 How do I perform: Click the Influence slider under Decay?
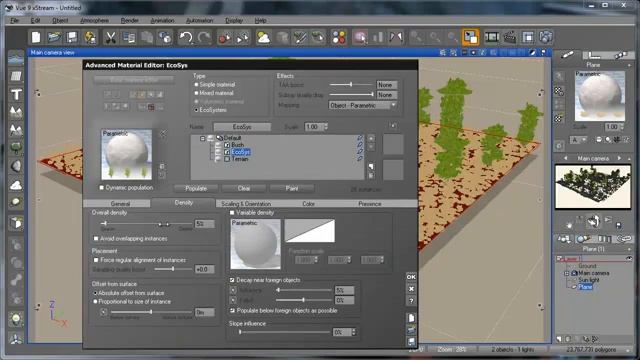click(304, 290)
